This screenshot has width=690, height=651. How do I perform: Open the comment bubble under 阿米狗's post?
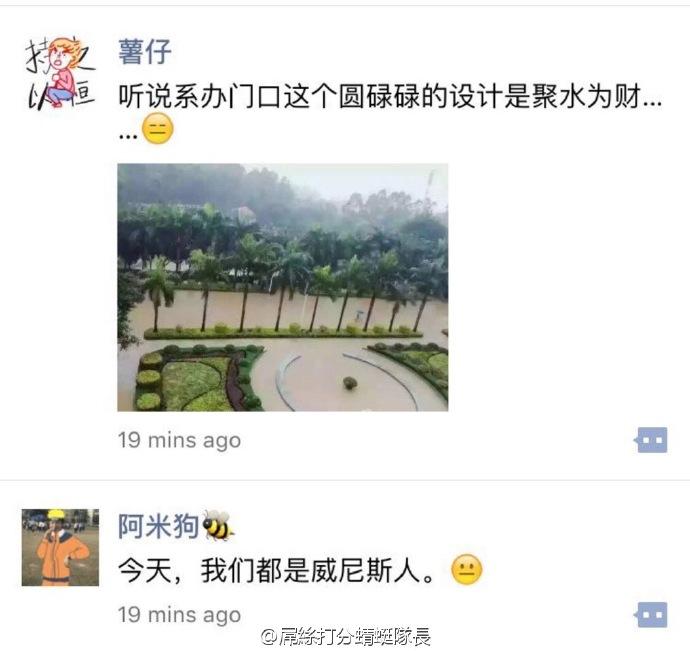click(x=651, y=615)
